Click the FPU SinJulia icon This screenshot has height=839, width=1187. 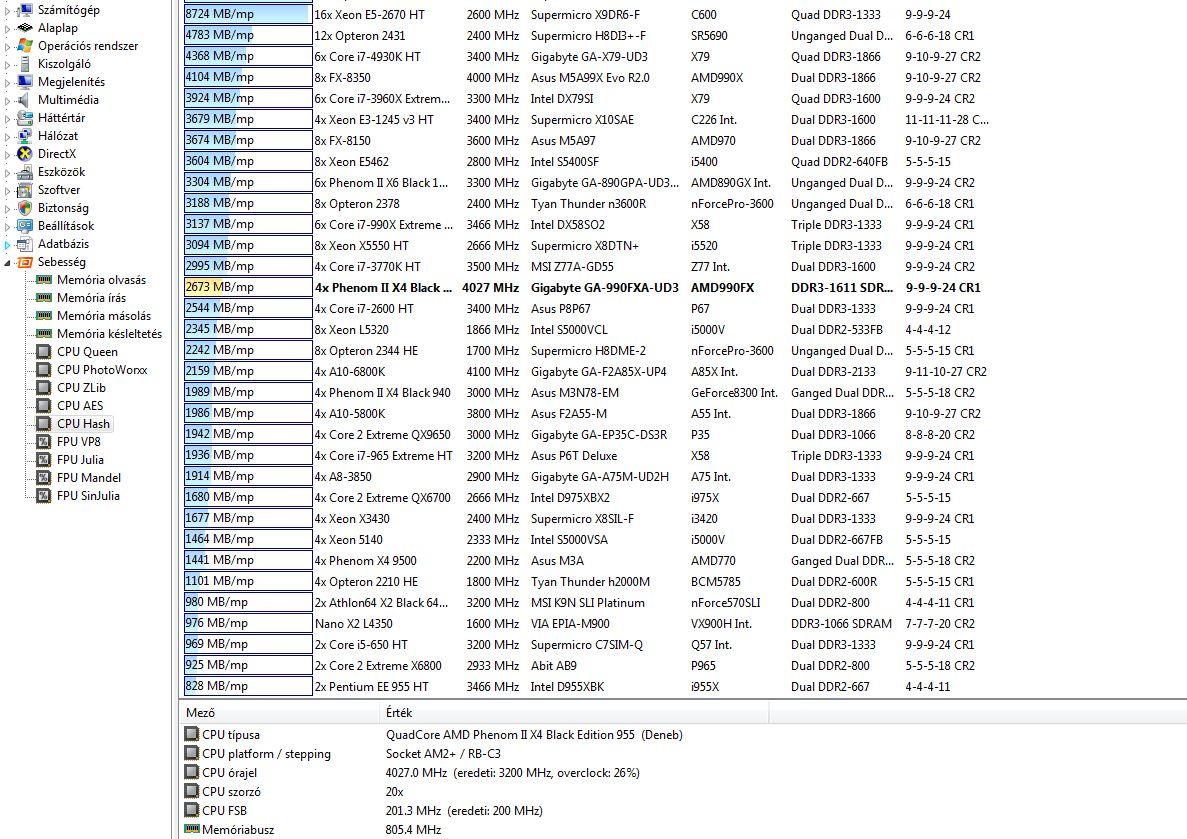pos(44,496)
